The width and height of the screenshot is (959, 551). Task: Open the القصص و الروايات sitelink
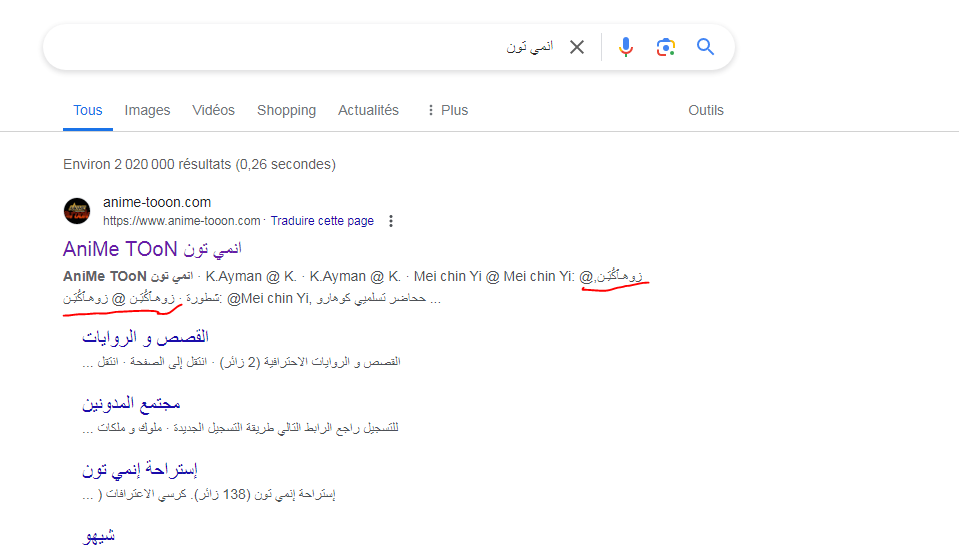click(146, 337)
